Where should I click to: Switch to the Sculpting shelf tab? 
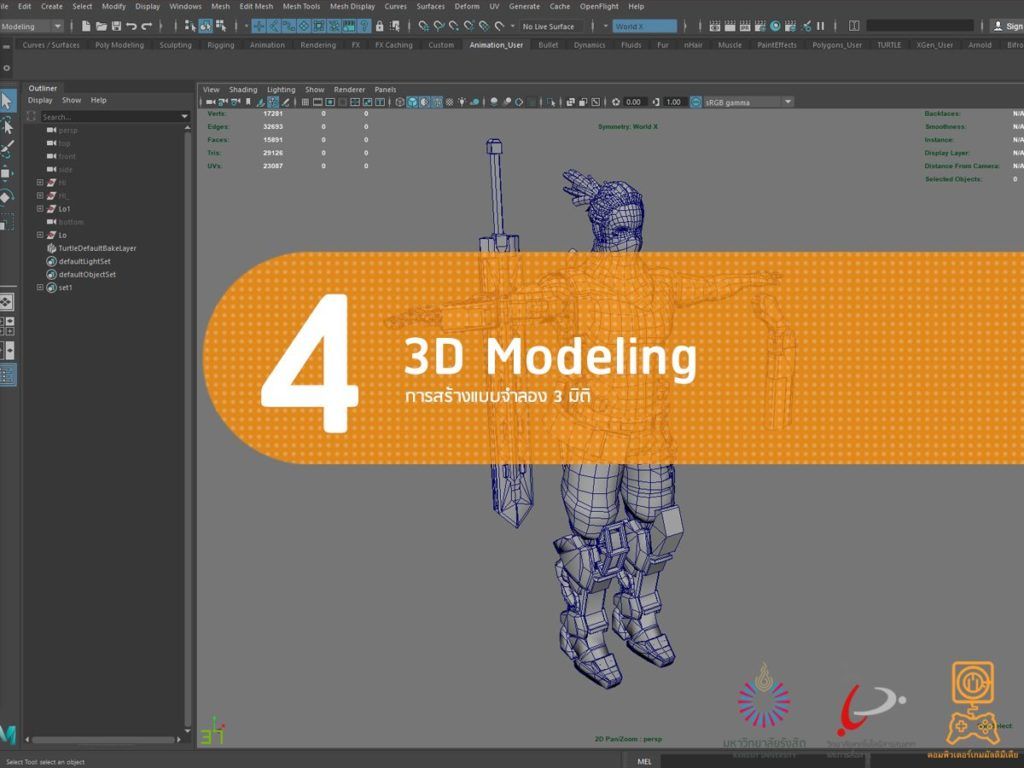(x=176, y=45)
